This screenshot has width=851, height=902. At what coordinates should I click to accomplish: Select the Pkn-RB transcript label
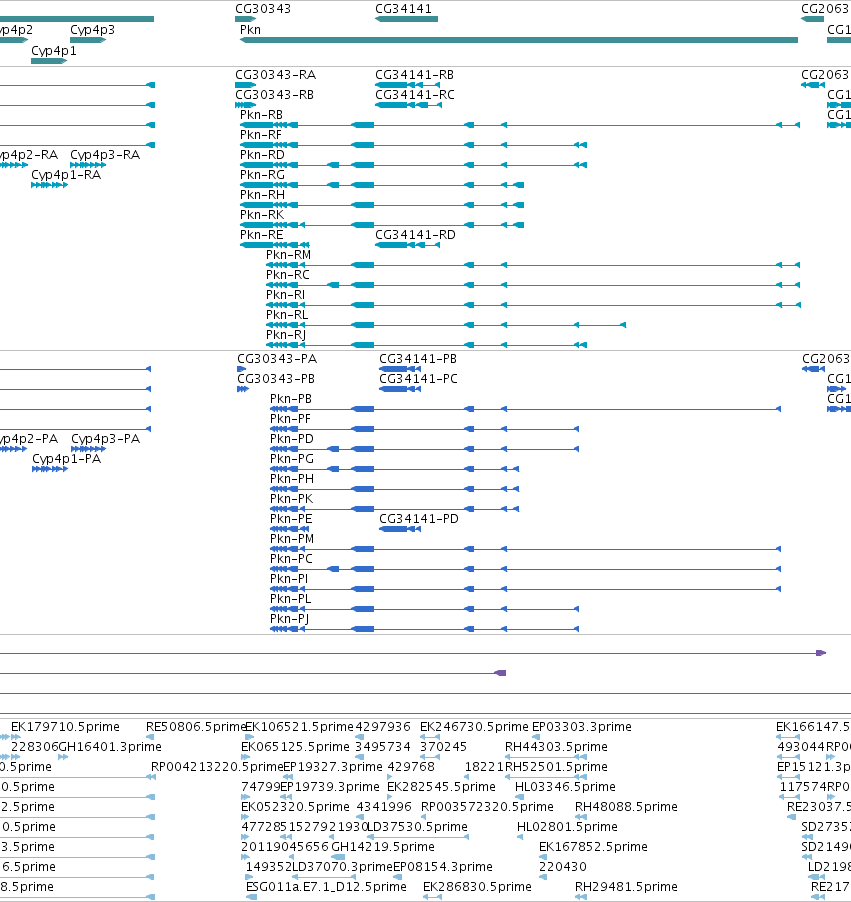tap(261, 114)
